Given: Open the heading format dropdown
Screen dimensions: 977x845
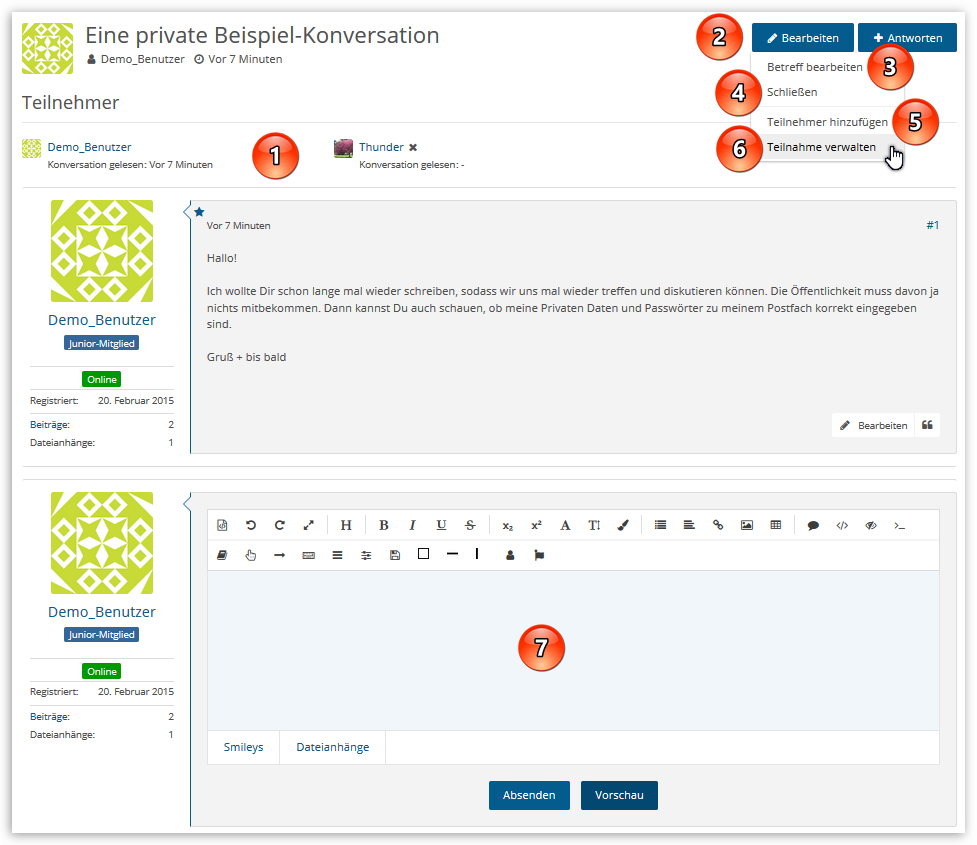Looking at the screenshot, I should 346,525.
